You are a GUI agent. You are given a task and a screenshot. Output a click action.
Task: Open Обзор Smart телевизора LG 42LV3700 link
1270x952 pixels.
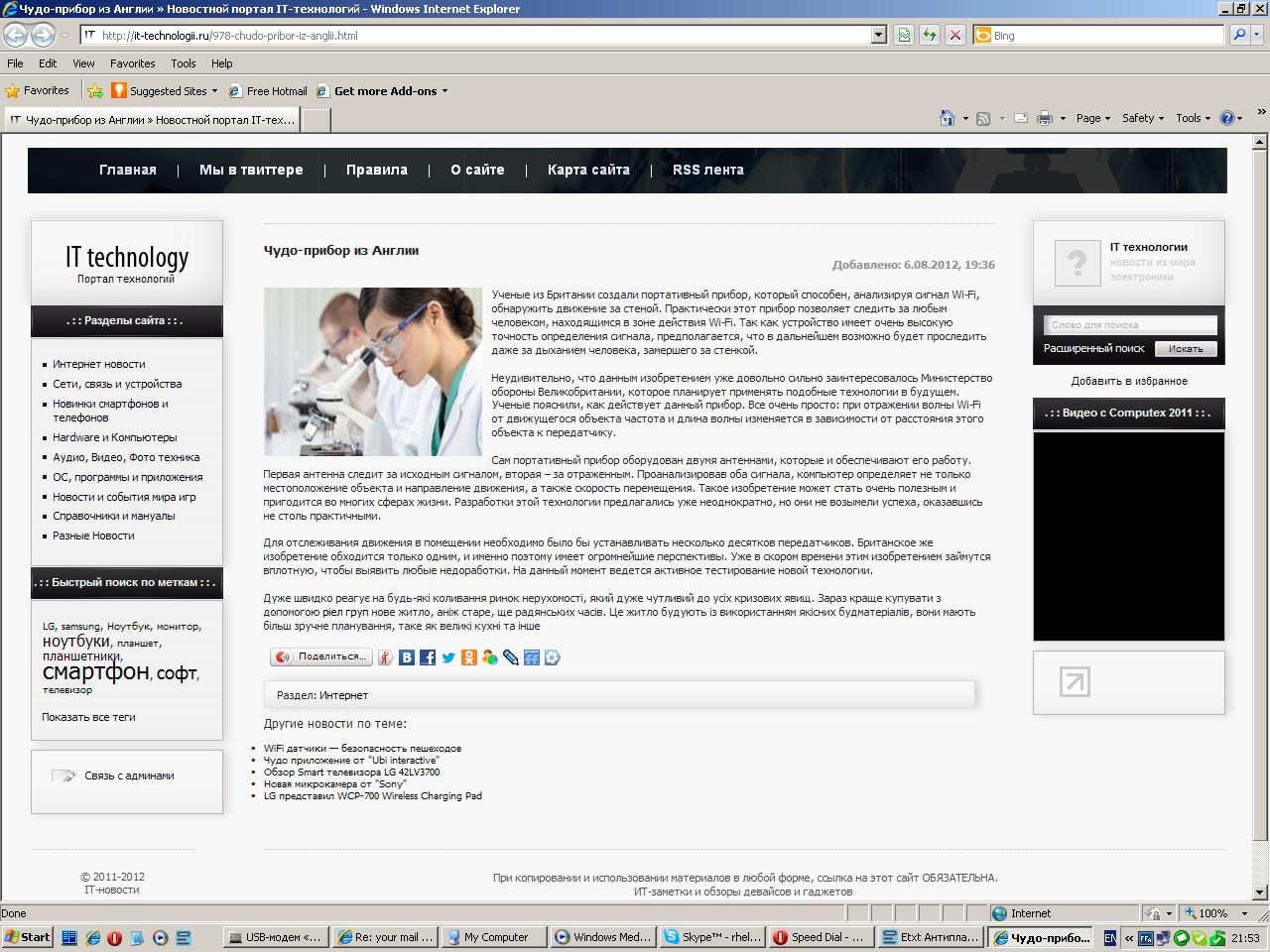pyautogui.click(x=351, y=773)
